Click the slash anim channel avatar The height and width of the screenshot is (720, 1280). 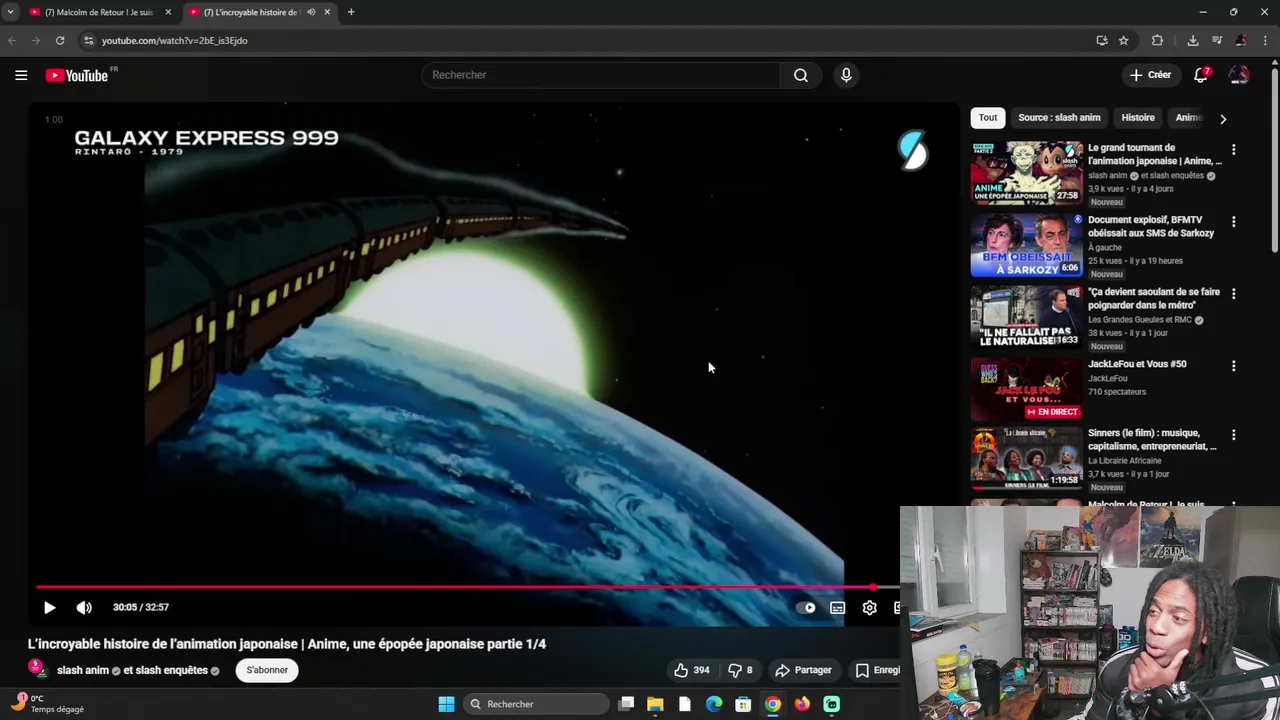pos(37,668)
